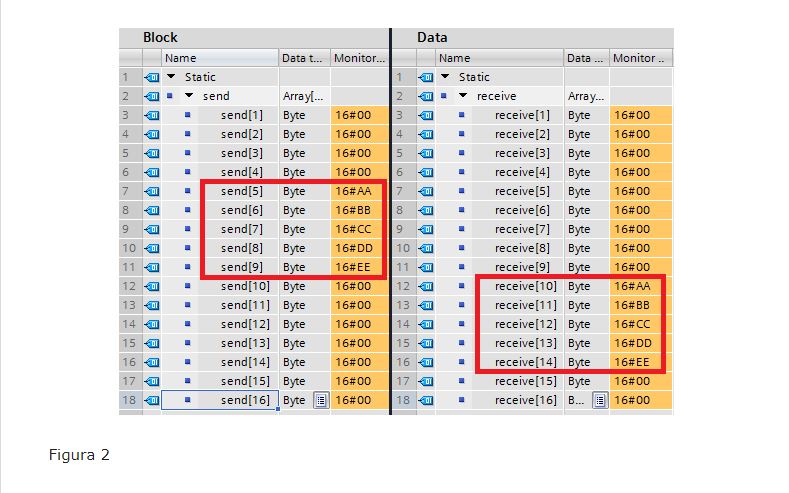Click the blue square marker beside send[9]

[x=187, y=267]
